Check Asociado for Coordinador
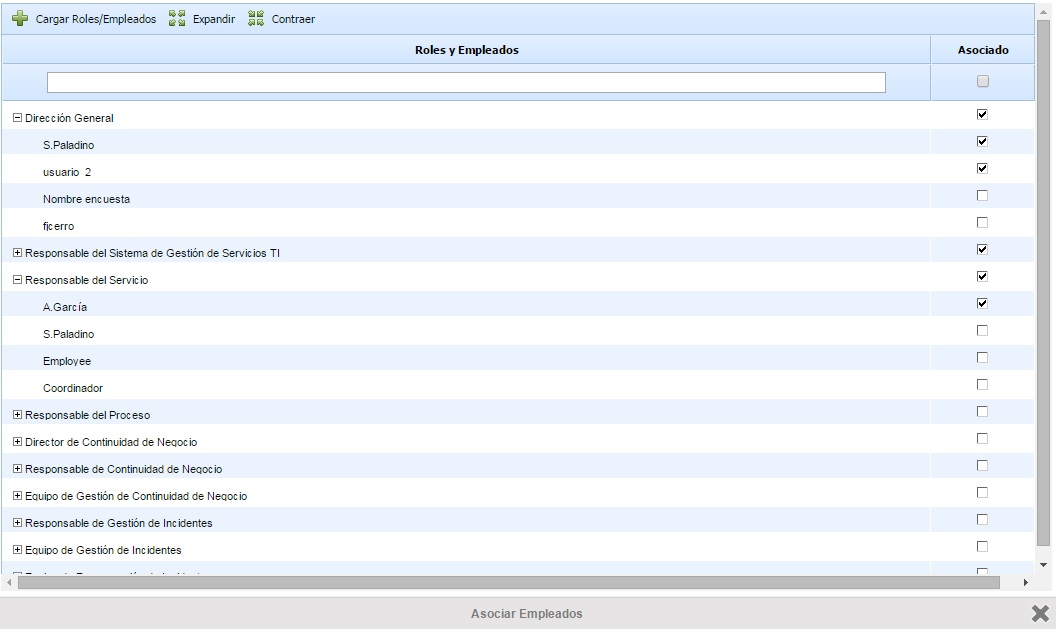The height and width of the screenshot is (629, 1056). click(x=982, y=384)
